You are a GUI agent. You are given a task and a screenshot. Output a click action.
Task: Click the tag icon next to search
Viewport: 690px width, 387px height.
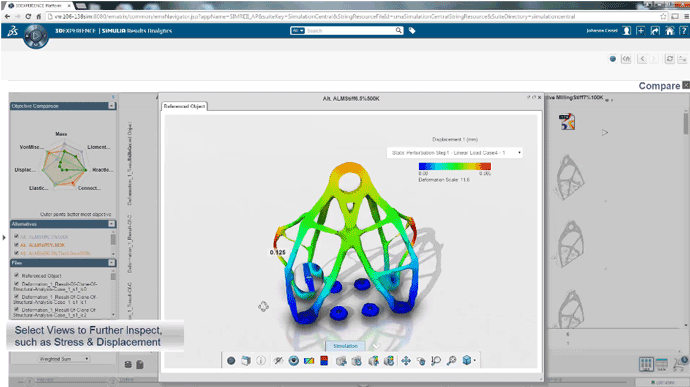point(412,30)
